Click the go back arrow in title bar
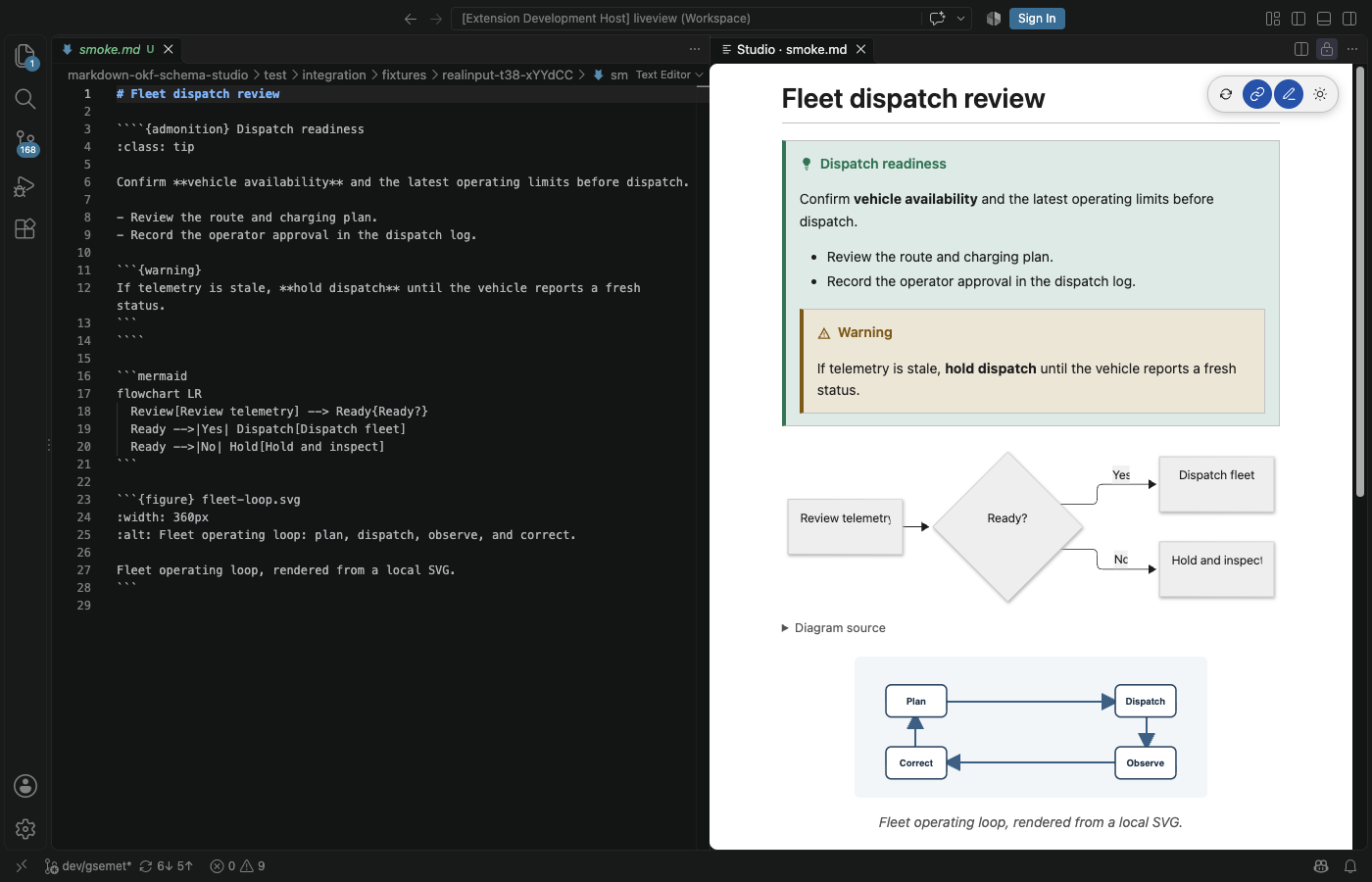This screenshot has width=1372, height=882. coord(411,19)
